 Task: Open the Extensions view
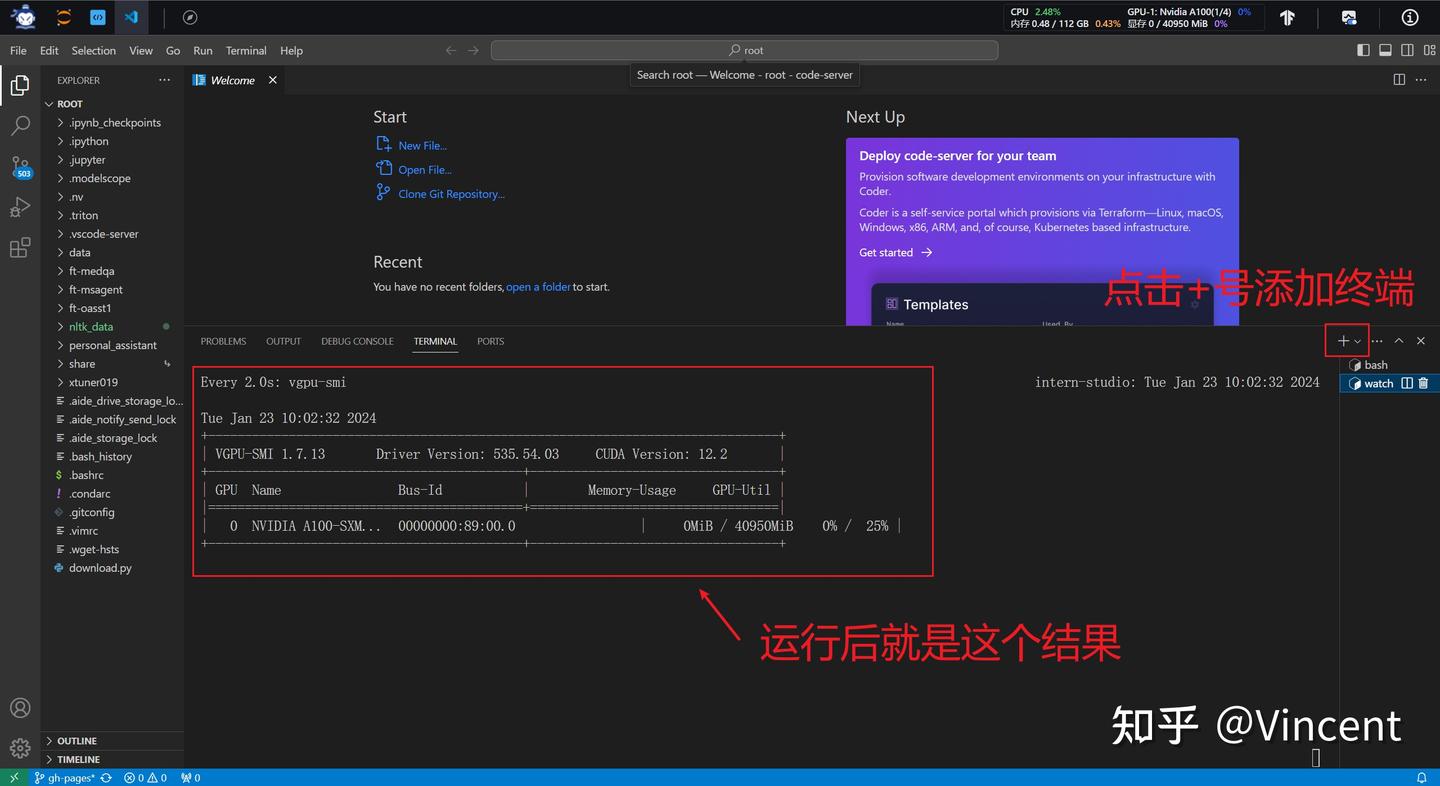[20, 248]
